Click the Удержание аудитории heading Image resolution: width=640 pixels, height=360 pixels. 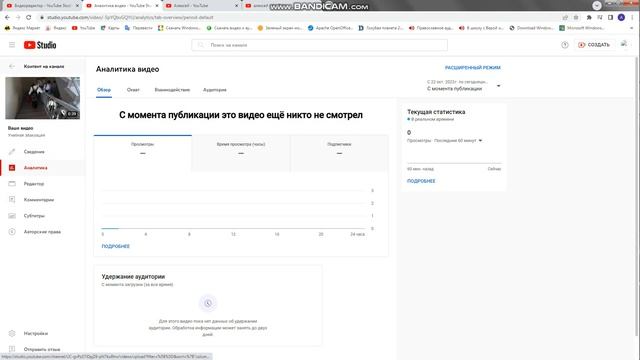[x=133, y=276]
